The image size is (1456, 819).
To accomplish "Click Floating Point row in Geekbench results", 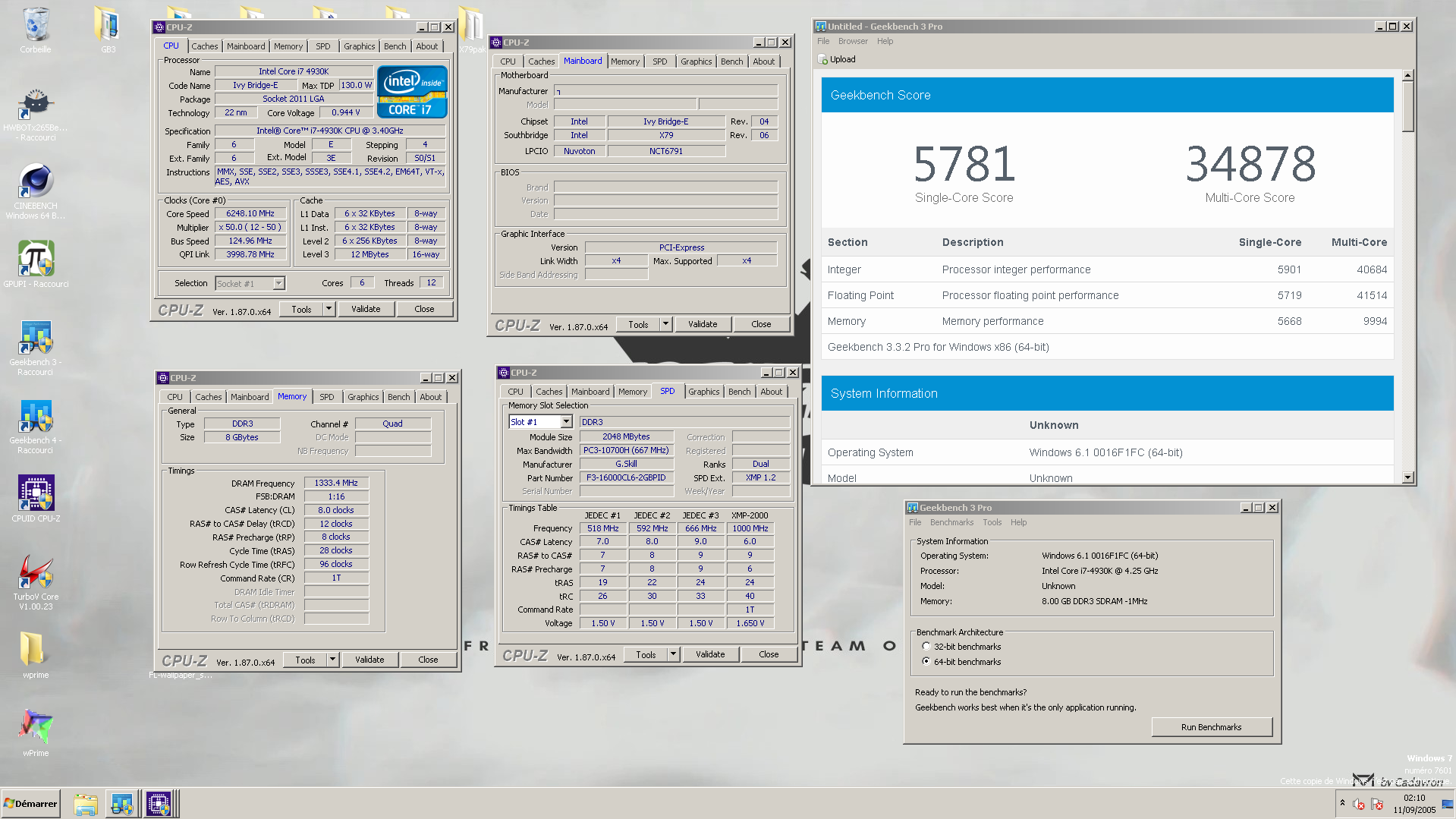I will tap(1108, 295).
